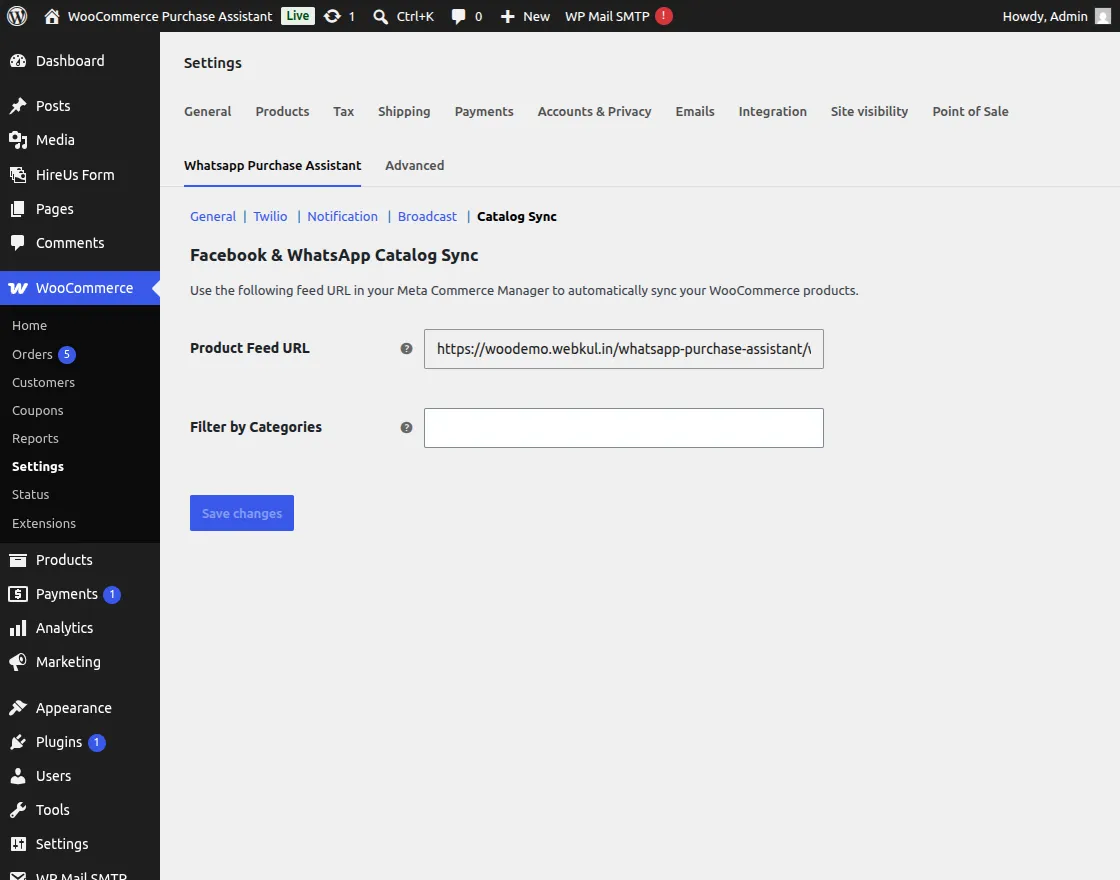Image resolution: width=1120 pixels, height=880 pixels.
Task: Open the site home icon in the admin bar
Action: point(51,16)
